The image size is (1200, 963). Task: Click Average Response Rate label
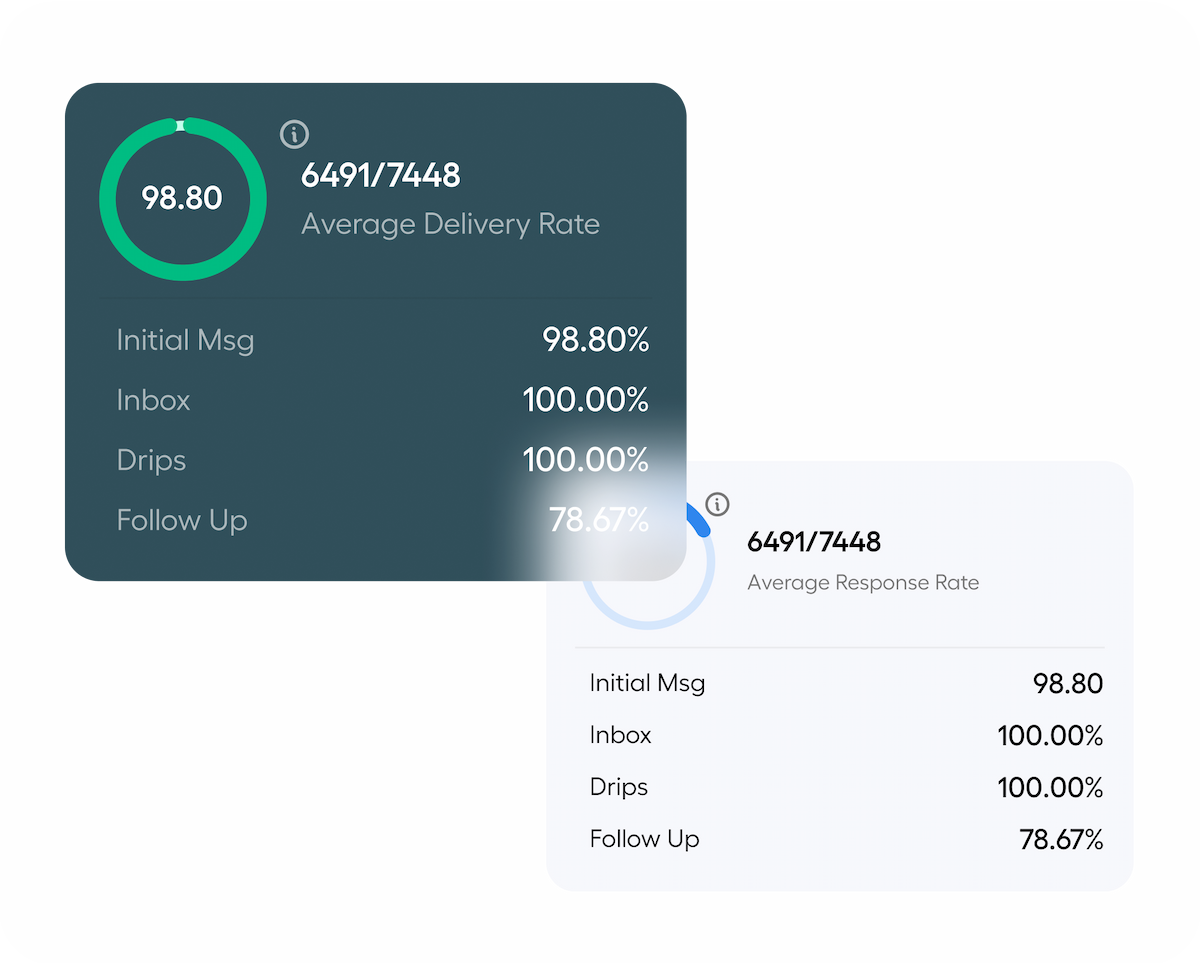click(x=863, y=583)
